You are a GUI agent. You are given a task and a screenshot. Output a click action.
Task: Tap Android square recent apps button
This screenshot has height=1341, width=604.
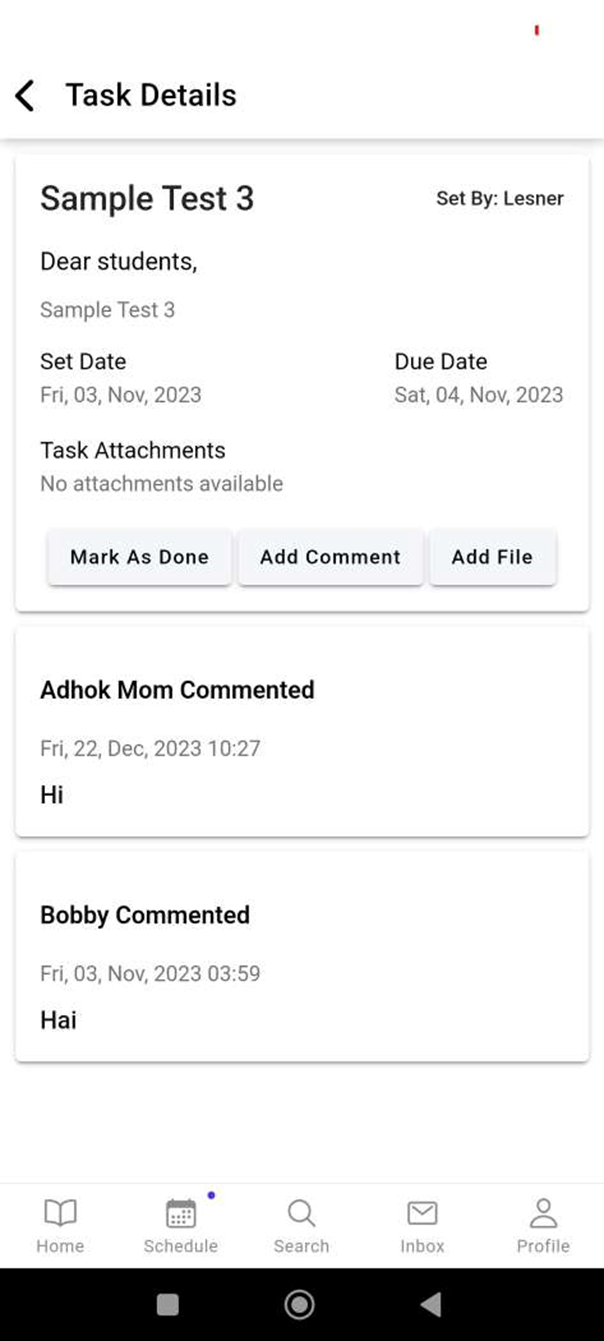[x=168, y=1304]
